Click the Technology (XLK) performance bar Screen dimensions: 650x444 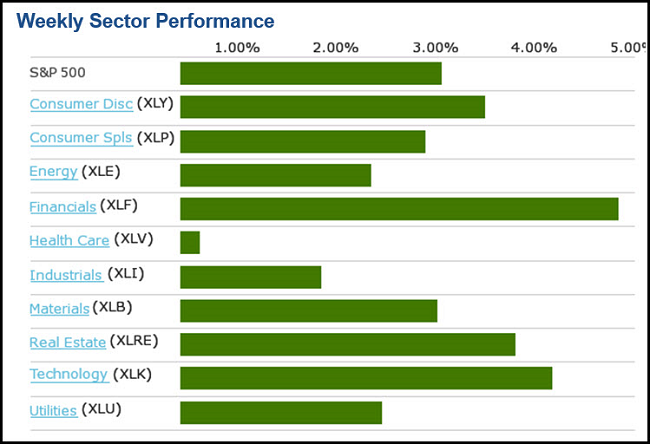pyautogui.click(x=366, y=378)
